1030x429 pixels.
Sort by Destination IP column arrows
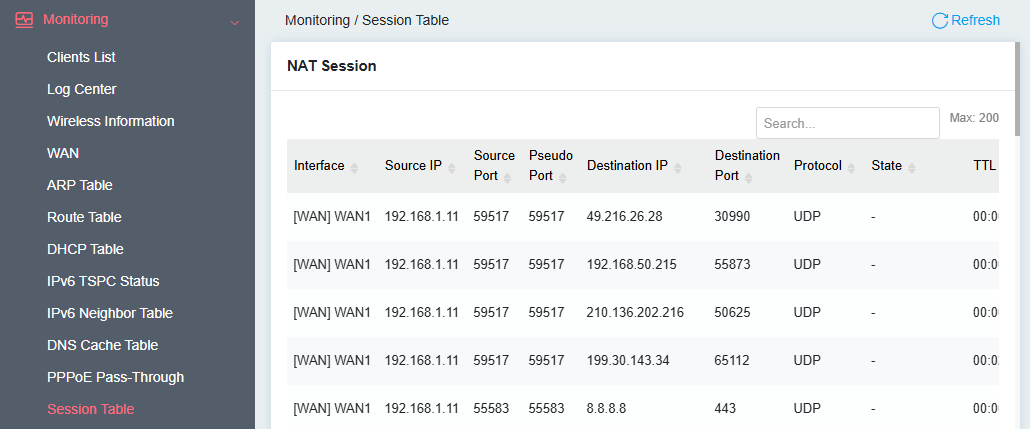[x=678, y=167]
